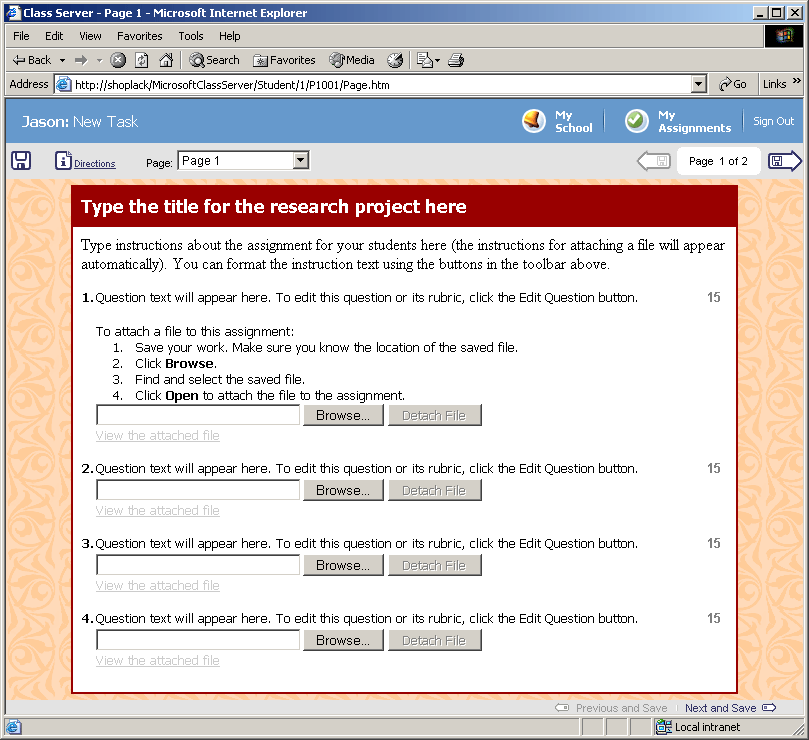Click the Go button beside address bar
Image resolution: width=809 pixels, height=740 pixels.
[x=733, y=85]
